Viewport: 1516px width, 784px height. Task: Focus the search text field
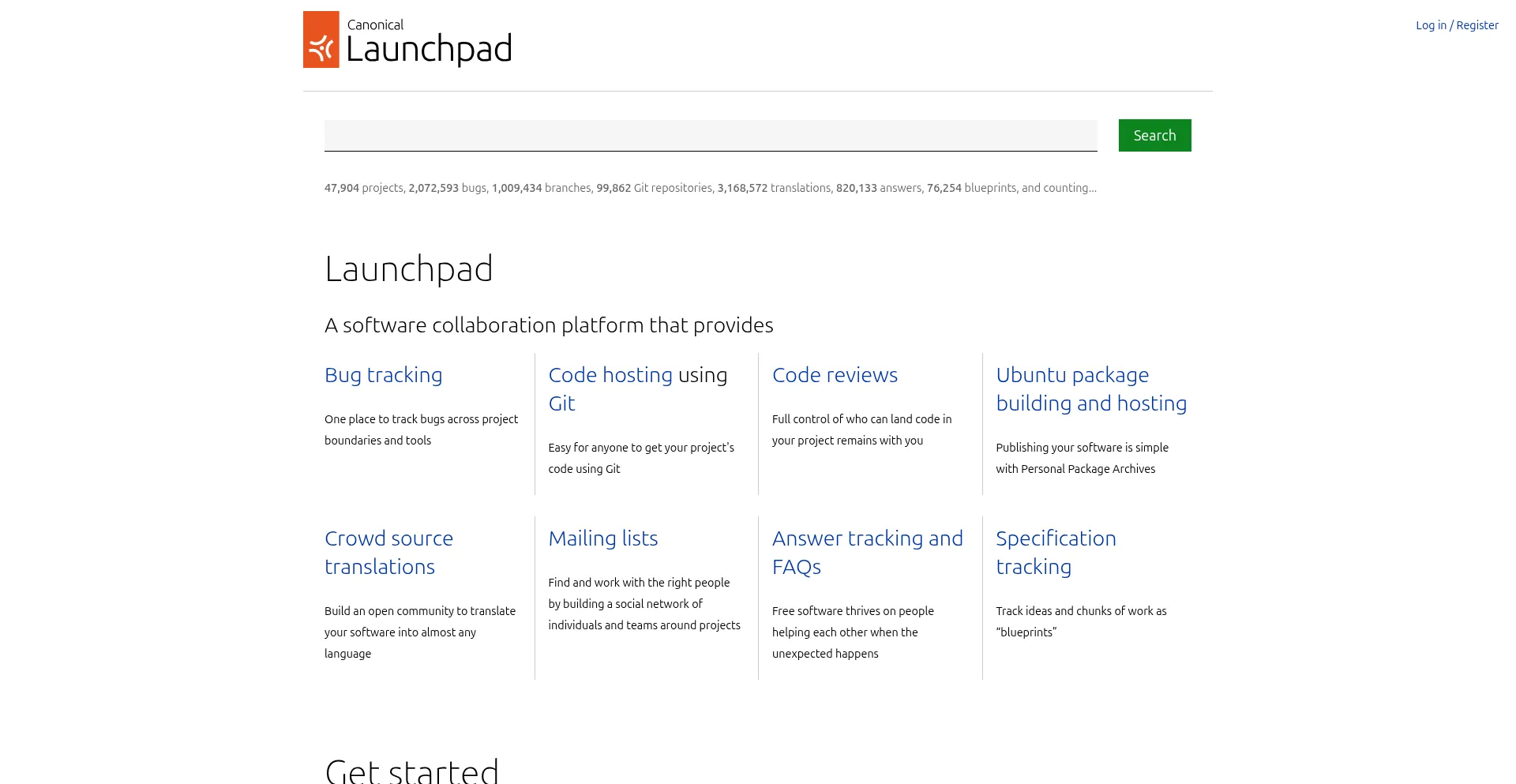coord(710,135)
